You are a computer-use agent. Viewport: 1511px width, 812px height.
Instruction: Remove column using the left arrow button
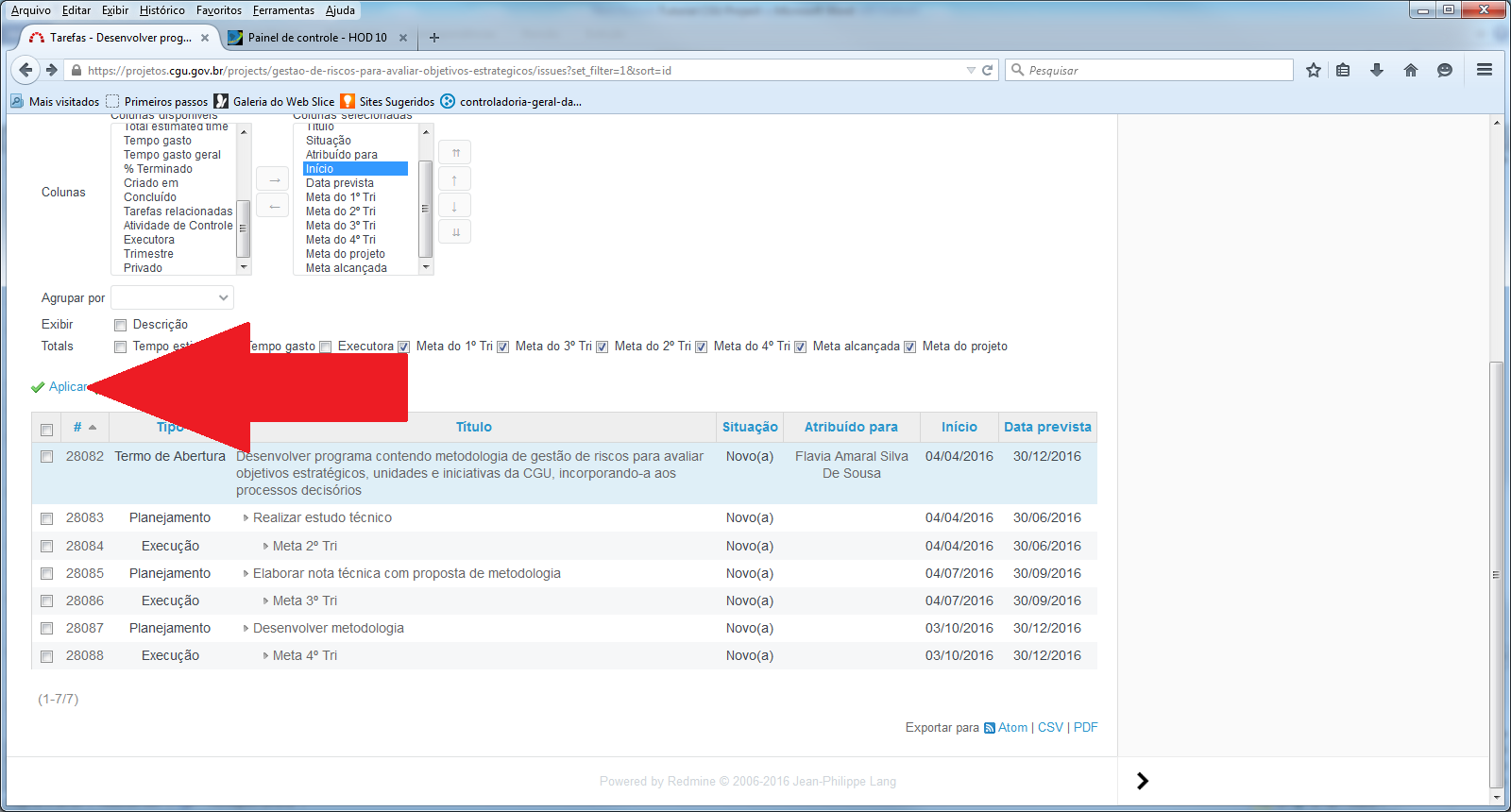tap(273, 206)
